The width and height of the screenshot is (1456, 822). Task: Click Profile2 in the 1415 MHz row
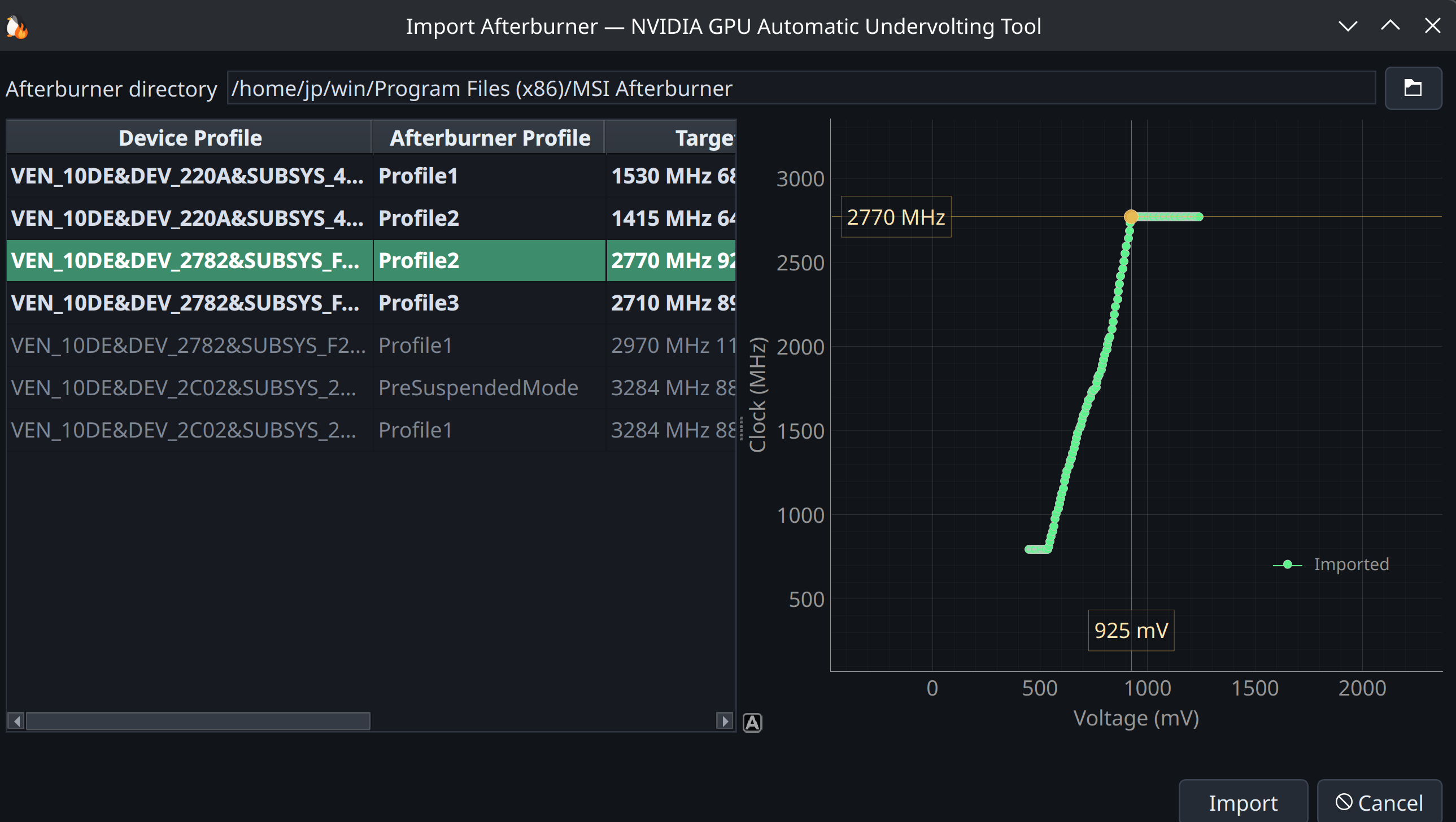(490, 218)
